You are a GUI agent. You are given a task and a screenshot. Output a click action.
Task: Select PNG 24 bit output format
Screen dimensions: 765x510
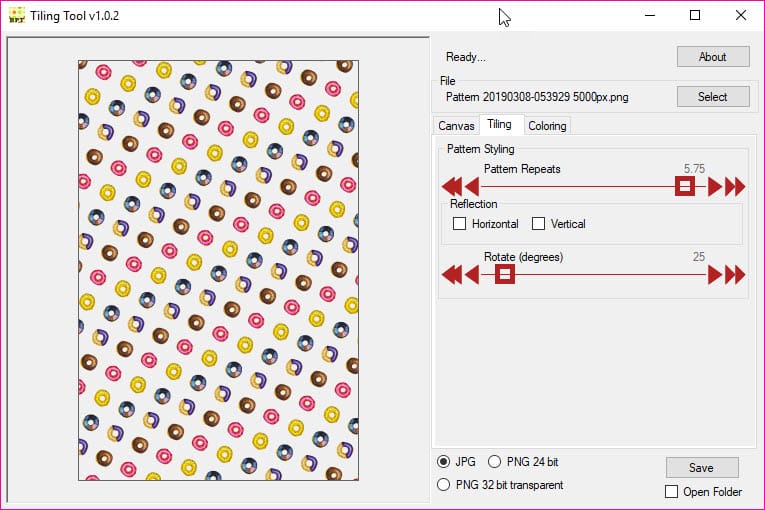point(494,462)
